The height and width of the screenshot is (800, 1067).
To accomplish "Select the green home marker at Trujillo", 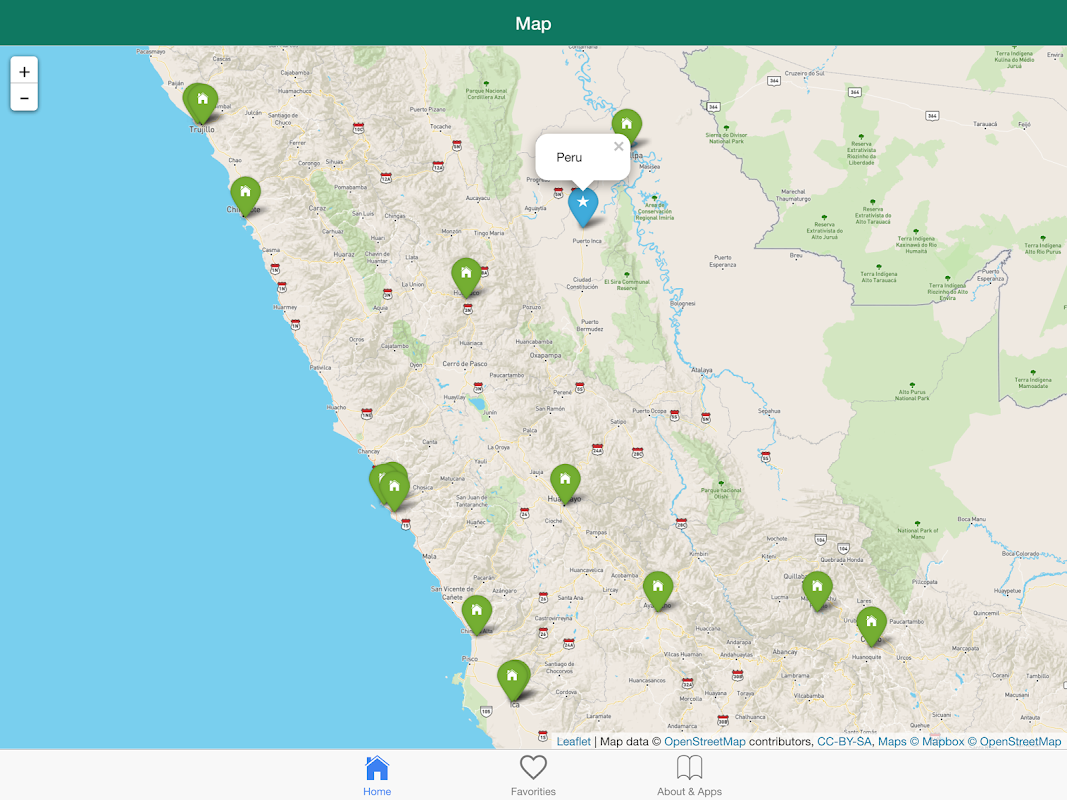I will point(203,103).
